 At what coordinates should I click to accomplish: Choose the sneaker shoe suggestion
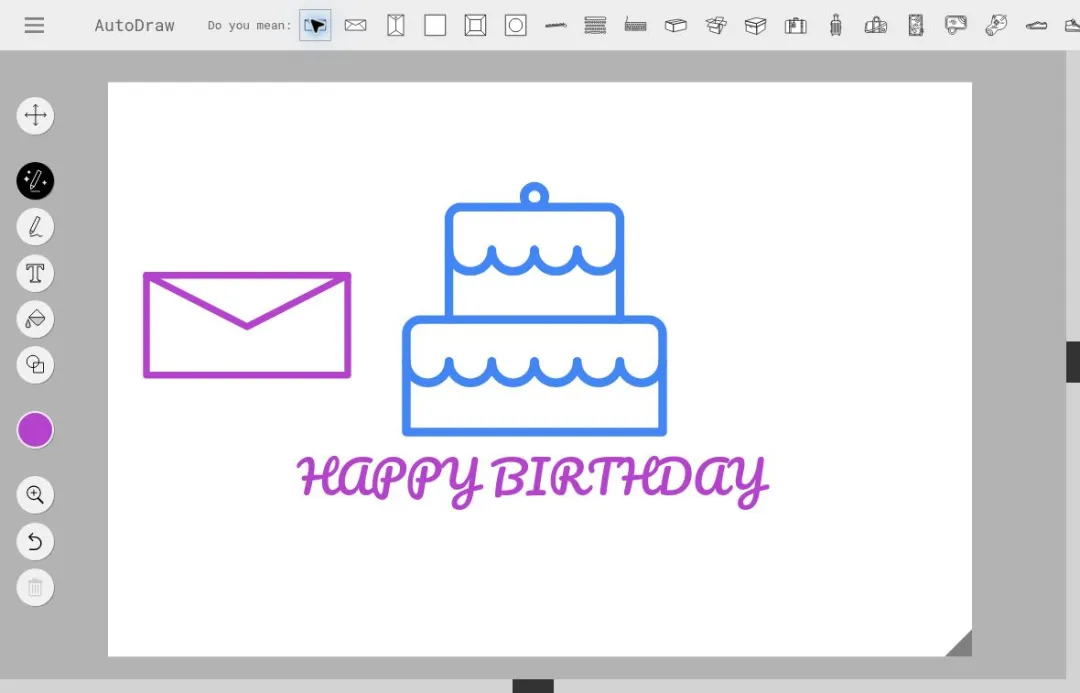tap(1036, 25)
